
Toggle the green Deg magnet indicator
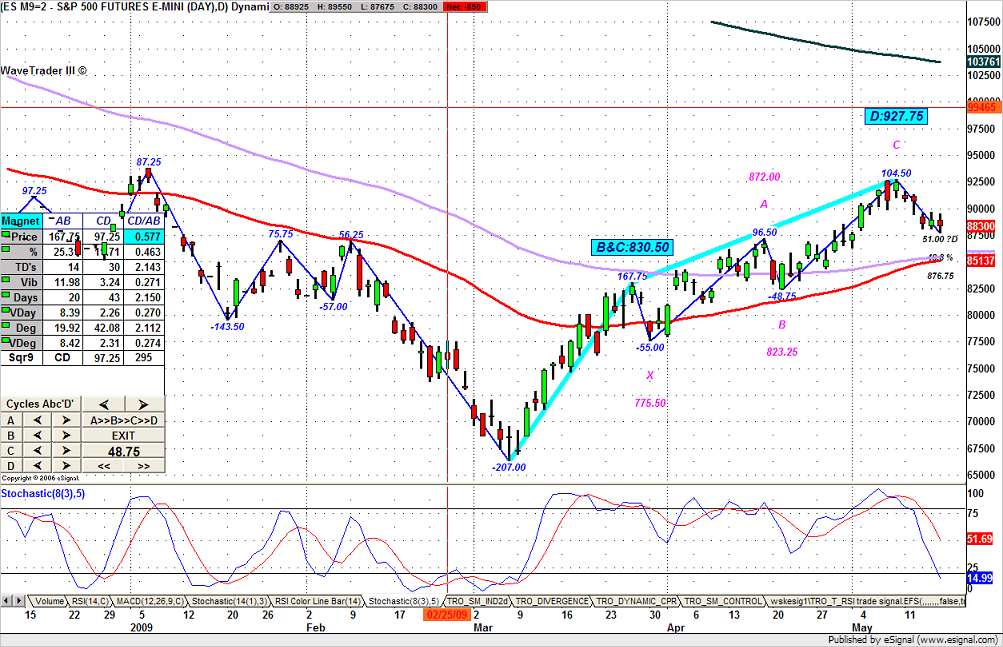[7, 327]
